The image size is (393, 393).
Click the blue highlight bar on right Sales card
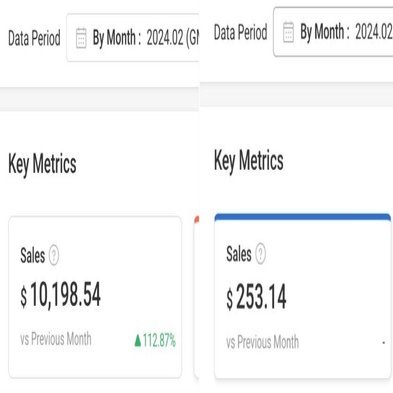303,217
